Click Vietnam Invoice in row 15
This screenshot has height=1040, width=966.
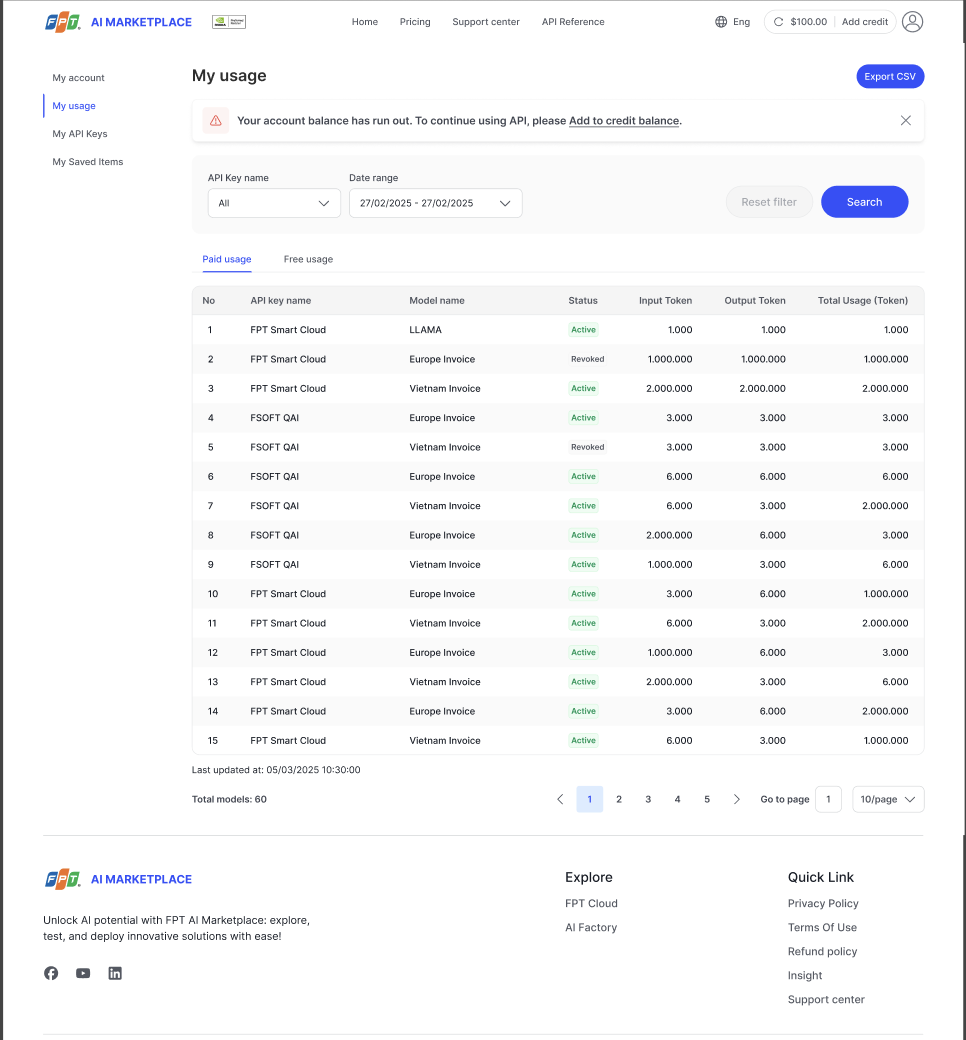445,740
